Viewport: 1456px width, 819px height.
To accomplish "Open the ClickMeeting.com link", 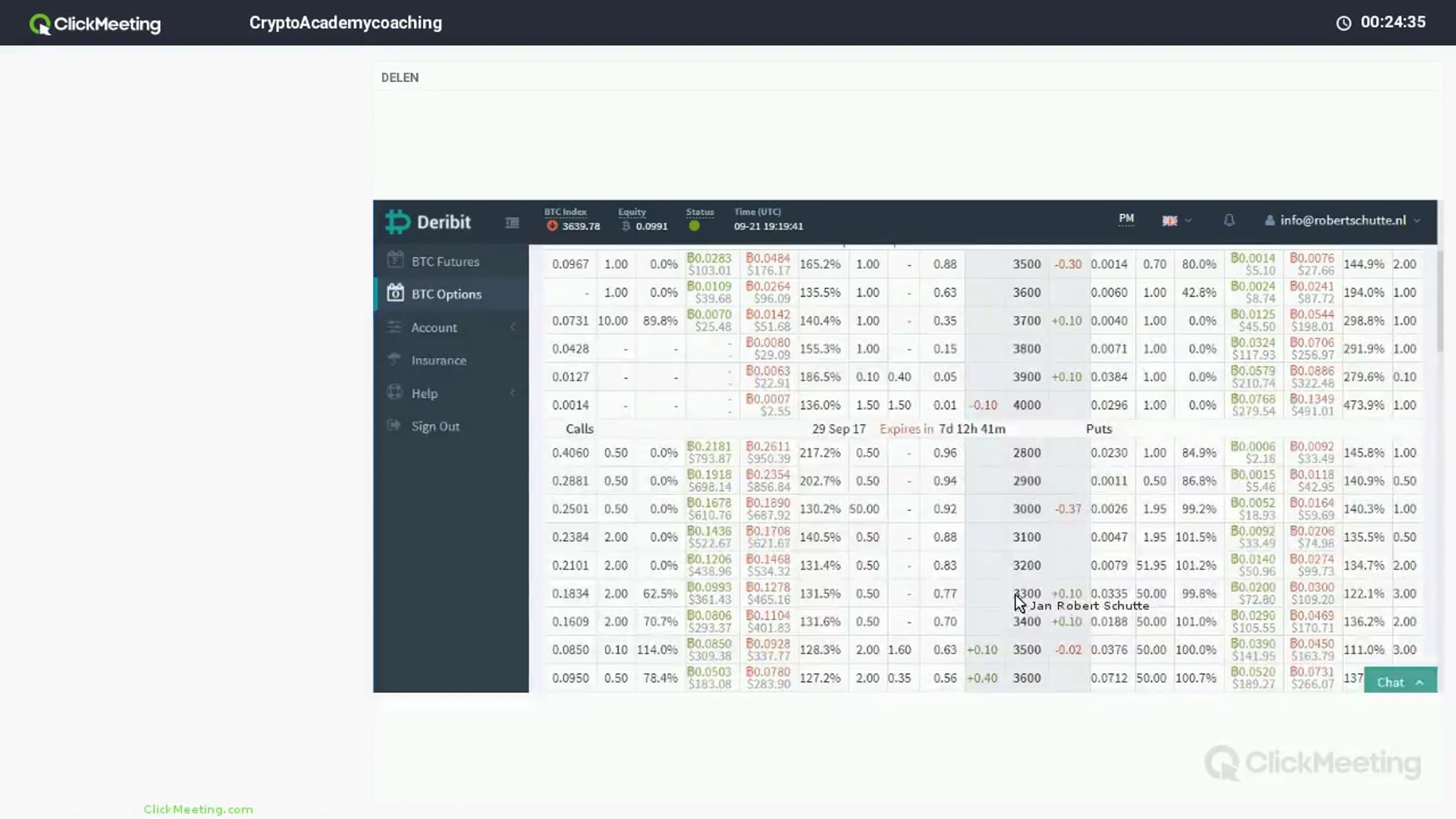I will 198,809.
